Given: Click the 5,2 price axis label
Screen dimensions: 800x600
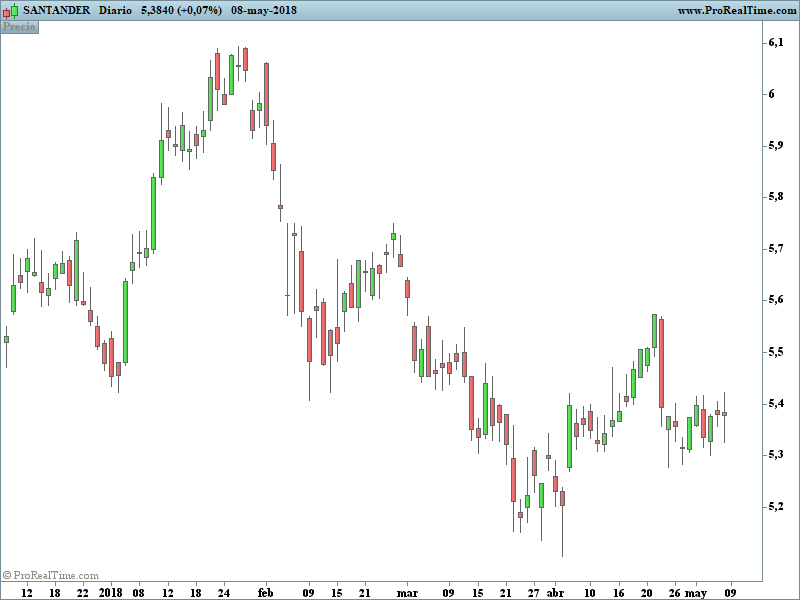Looking at the screenshot, I should [776, 507].
